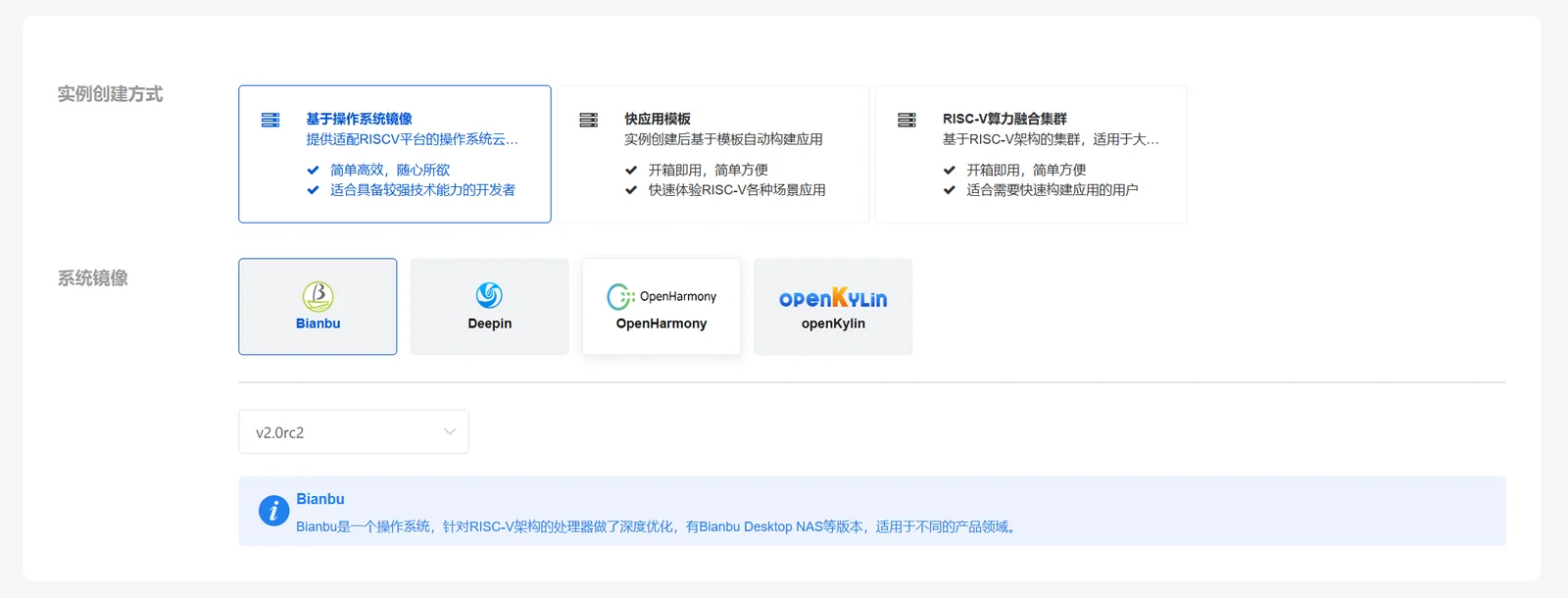
Task: Select the Deepin system image label
Action: click(x=490, y=324)
